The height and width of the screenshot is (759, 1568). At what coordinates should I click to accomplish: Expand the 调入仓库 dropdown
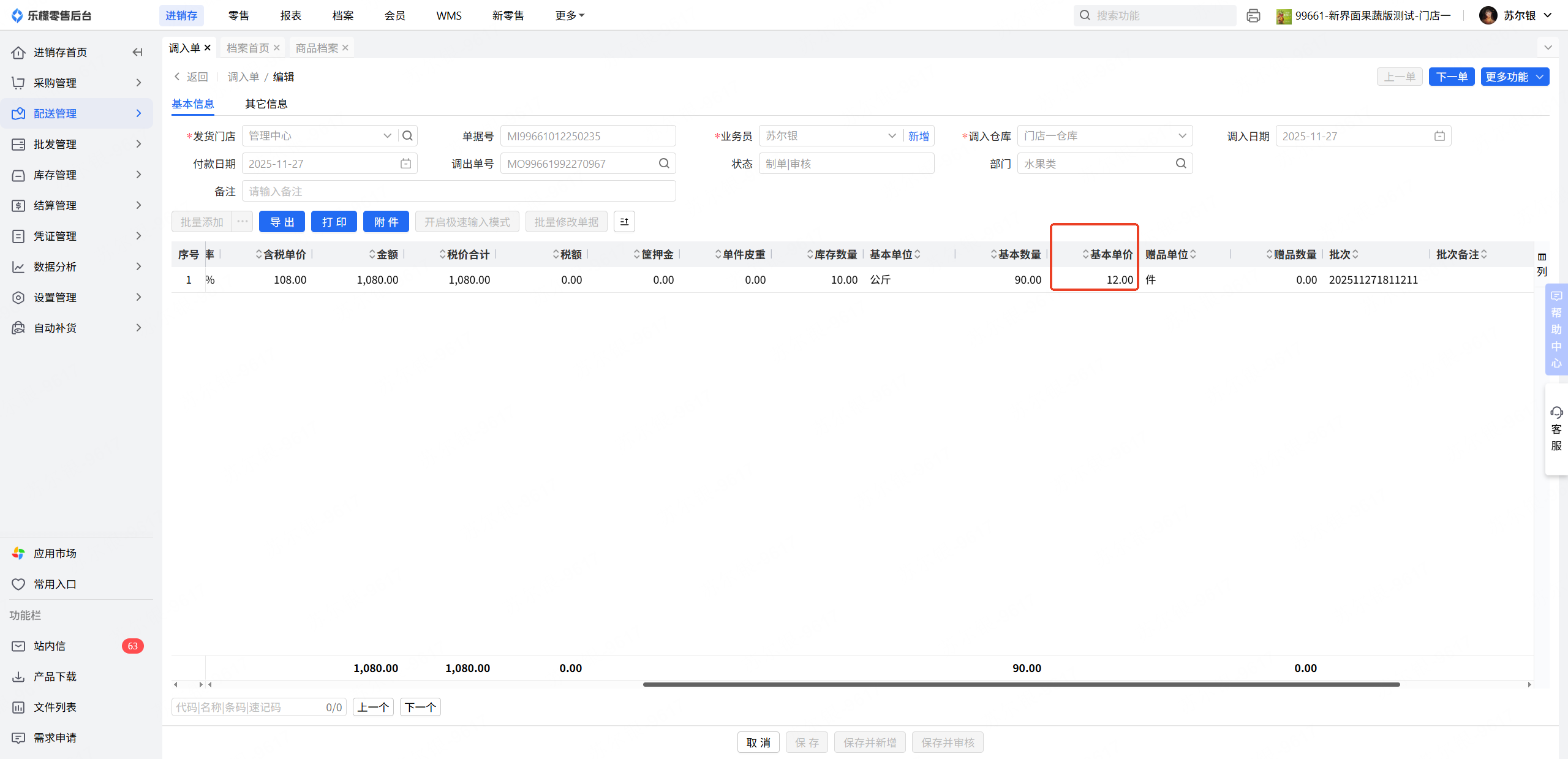[1182, 136]
